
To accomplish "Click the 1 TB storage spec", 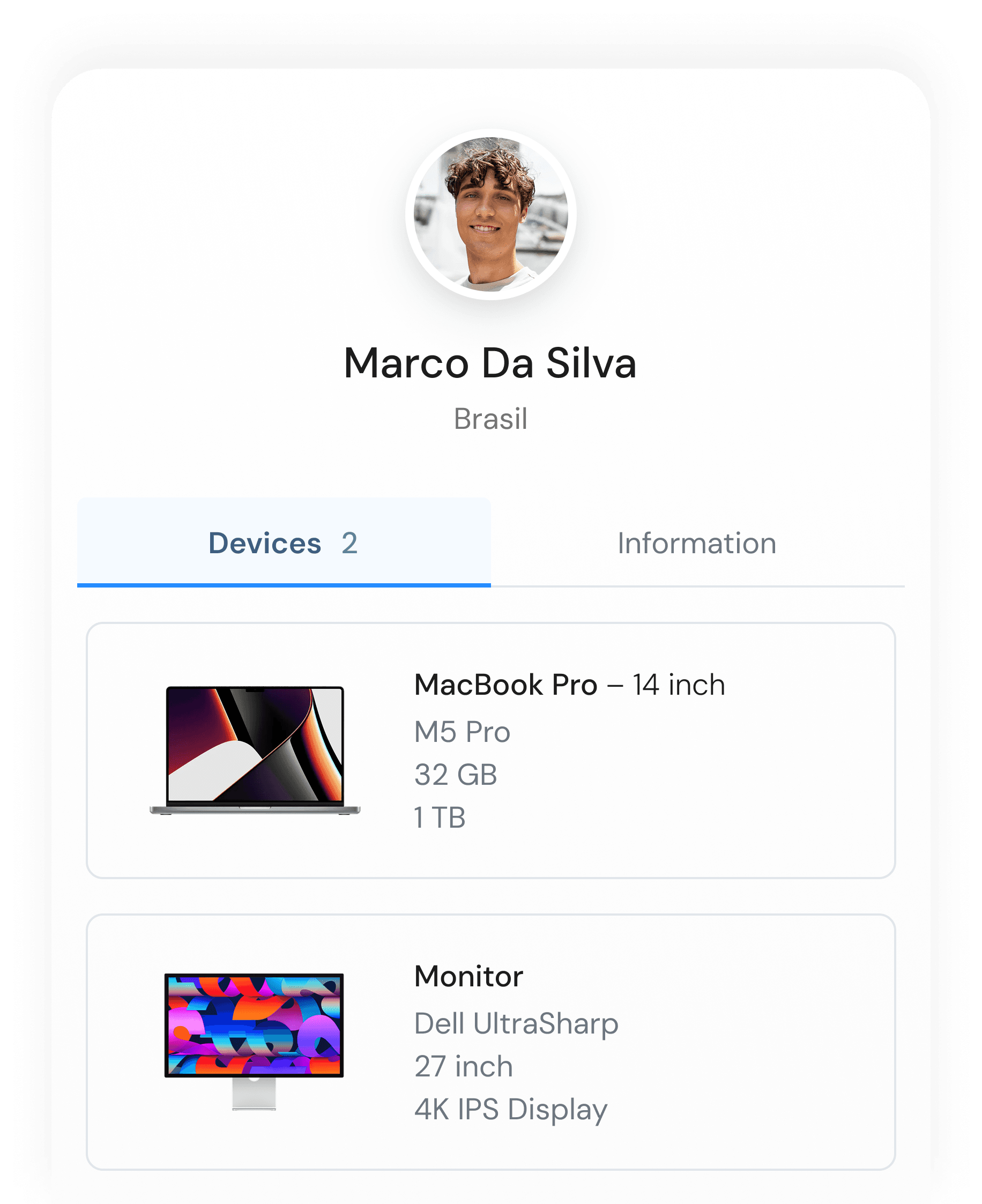I will pyautogui.click(x=440, y=817).
